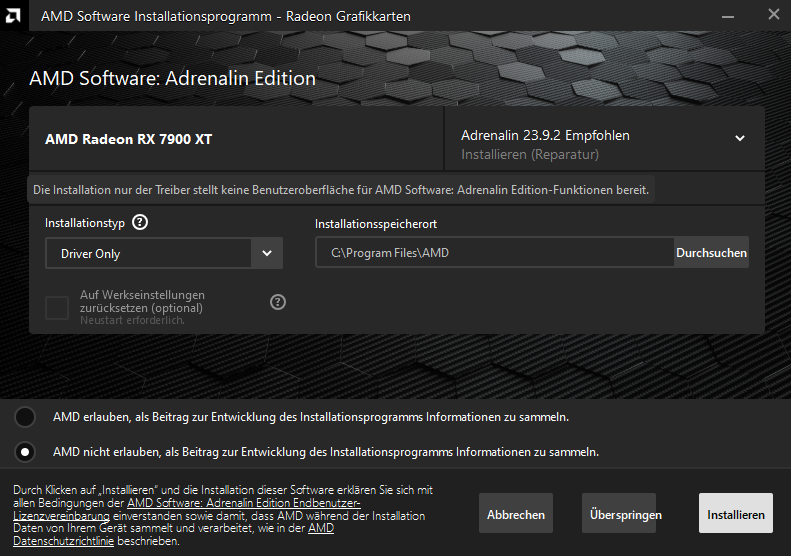Select AMD nicht erlauben radio button
Viewport: 791px width, 556px height.
pyautogui.click(x=25, y=452)
